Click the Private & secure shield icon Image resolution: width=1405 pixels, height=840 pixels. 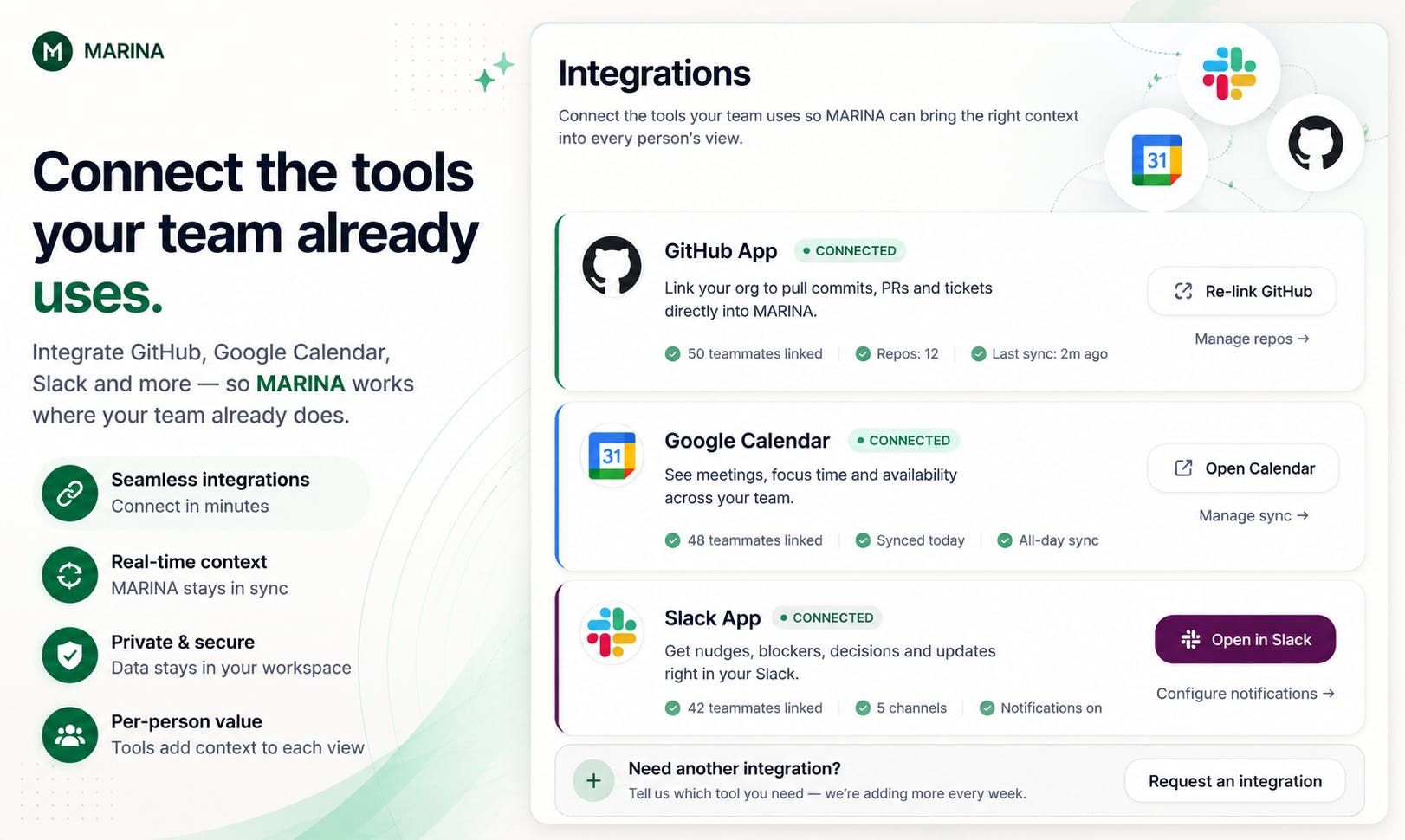[x=69, y=656]
